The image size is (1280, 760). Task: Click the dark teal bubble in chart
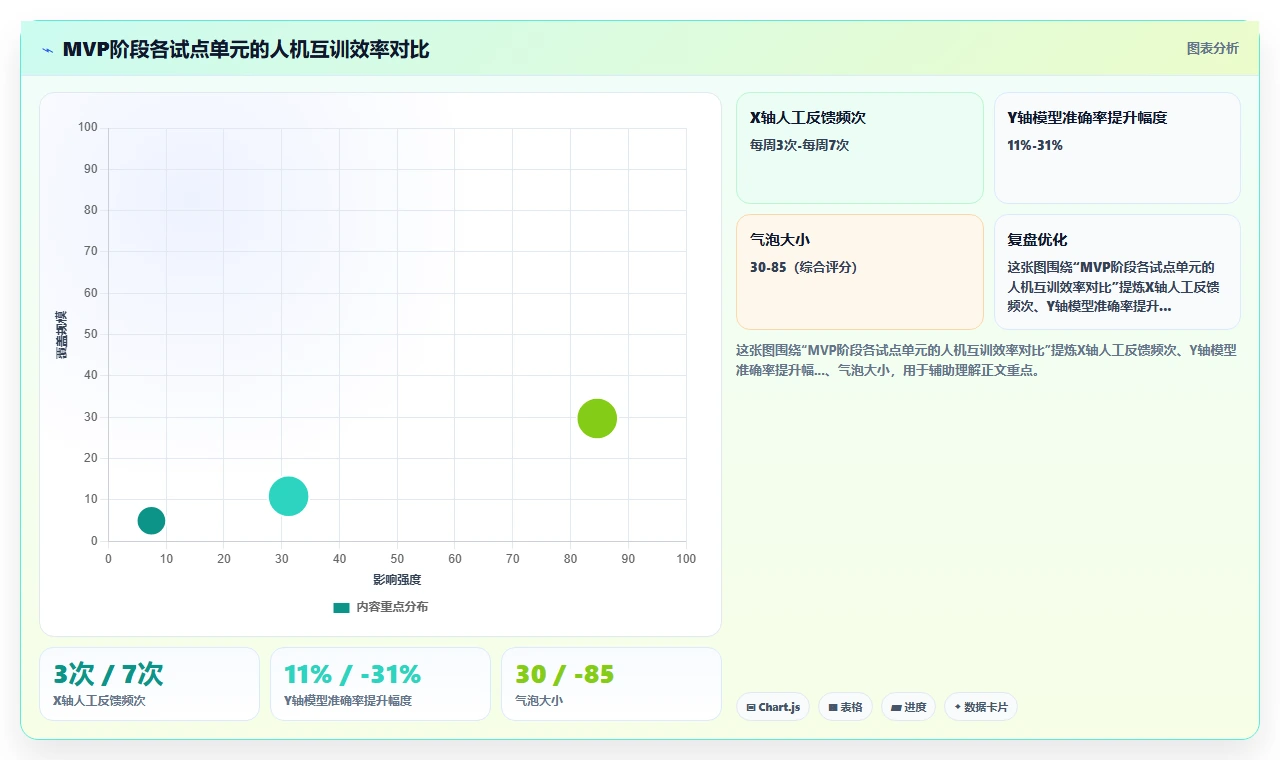pos(151,520)
